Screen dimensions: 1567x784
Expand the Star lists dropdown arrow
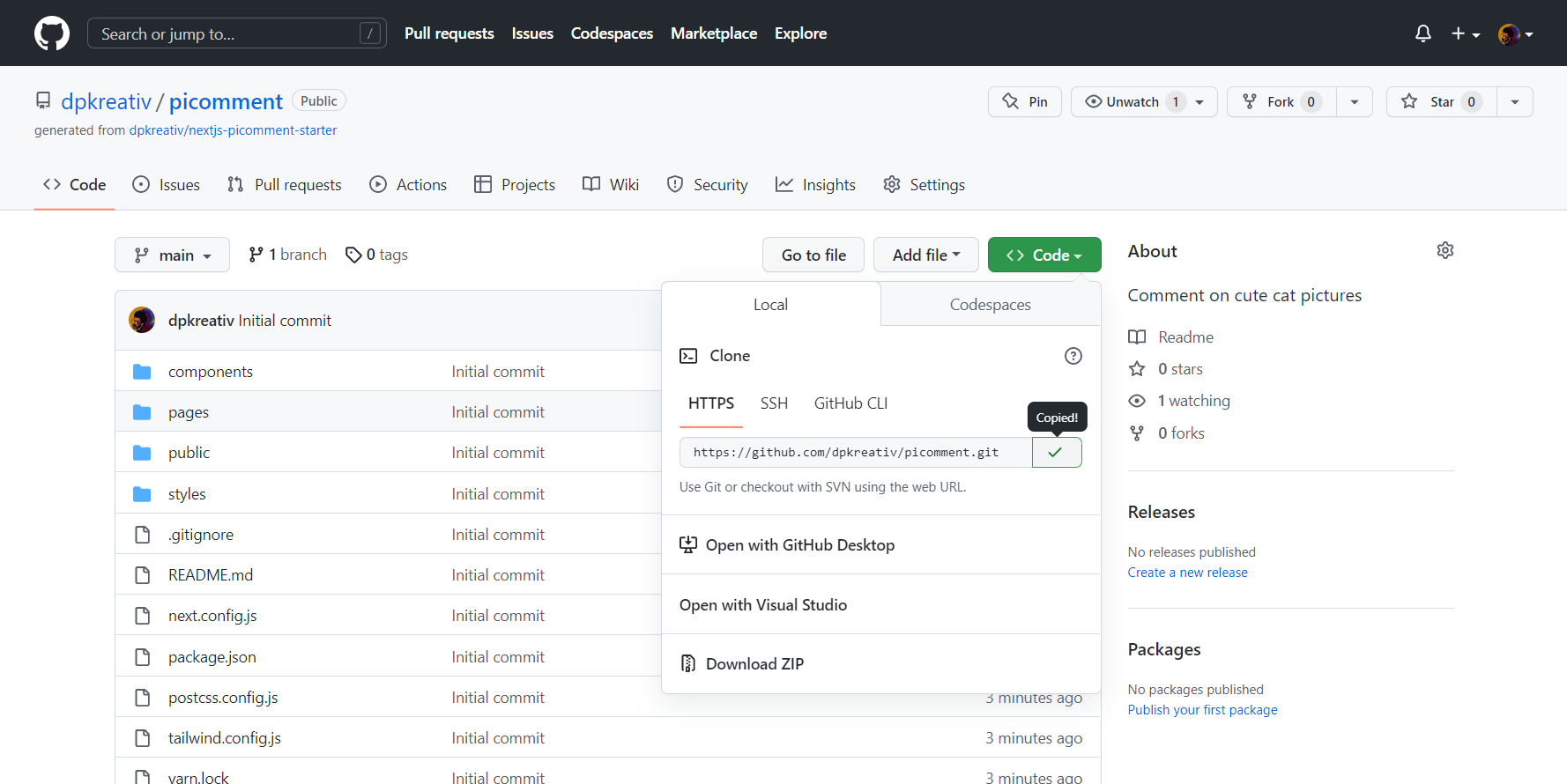[1515, 101]
